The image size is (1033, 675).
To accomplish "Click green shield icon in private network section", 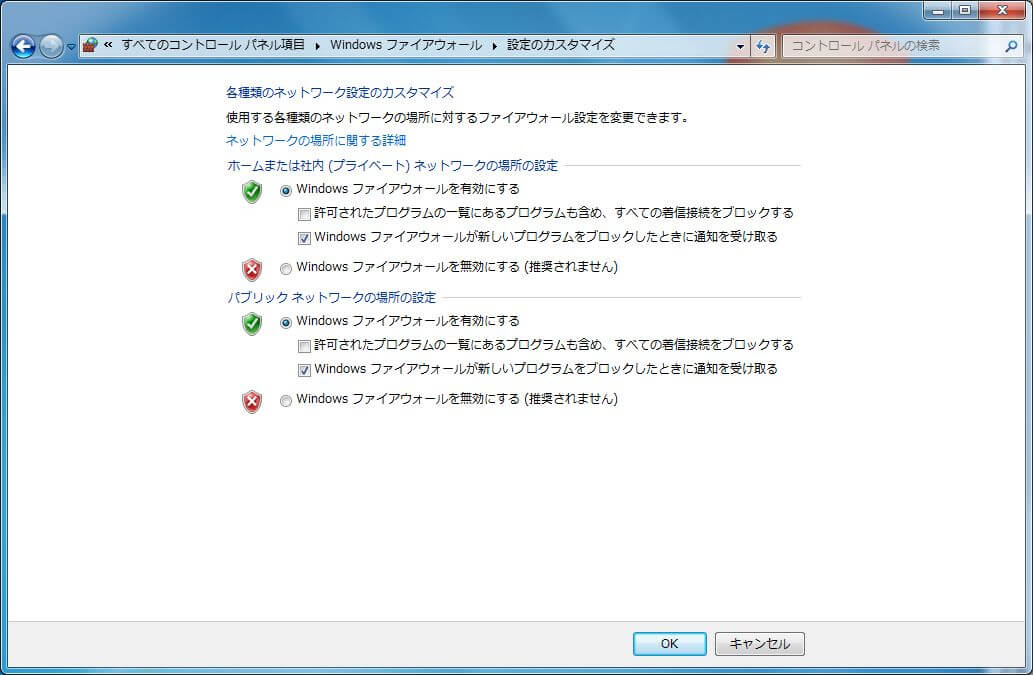I will (x=252, y=192).
